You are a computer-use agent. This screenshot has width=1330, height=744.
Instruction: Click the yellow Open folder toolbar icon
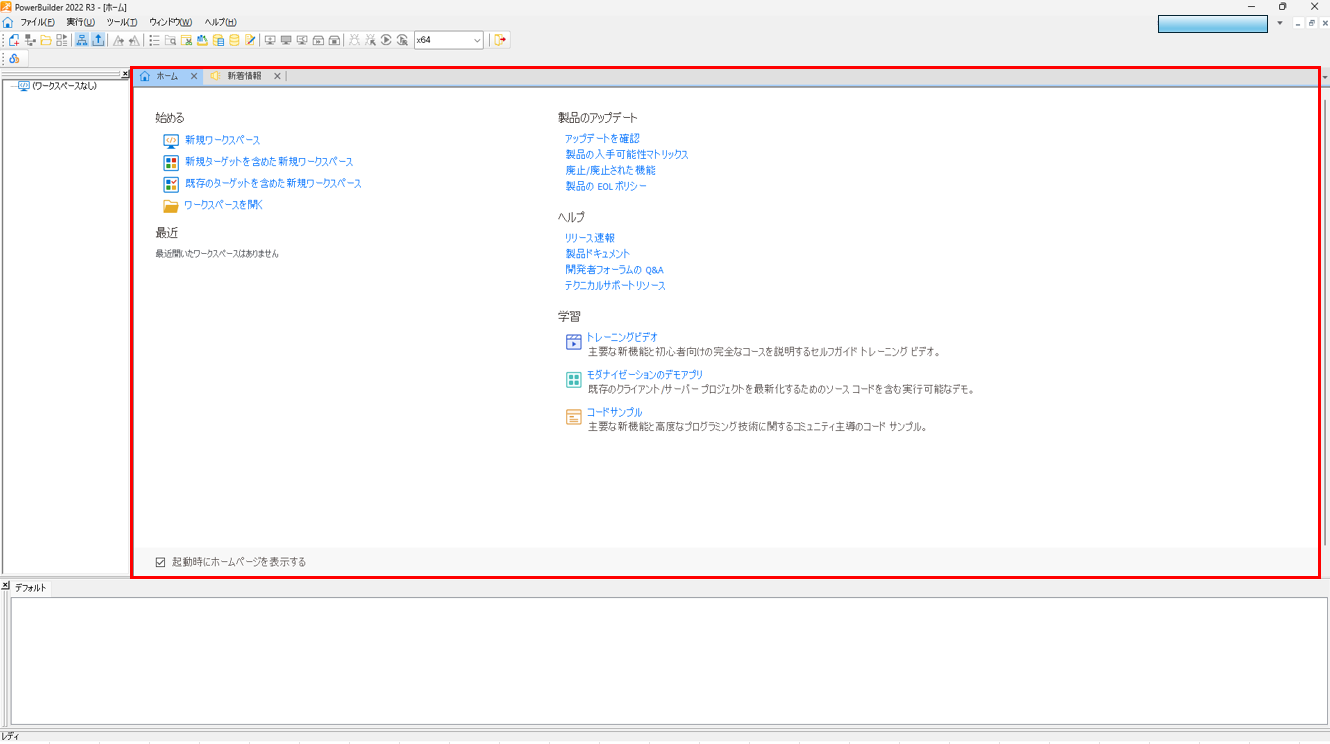tap(46, 40)
